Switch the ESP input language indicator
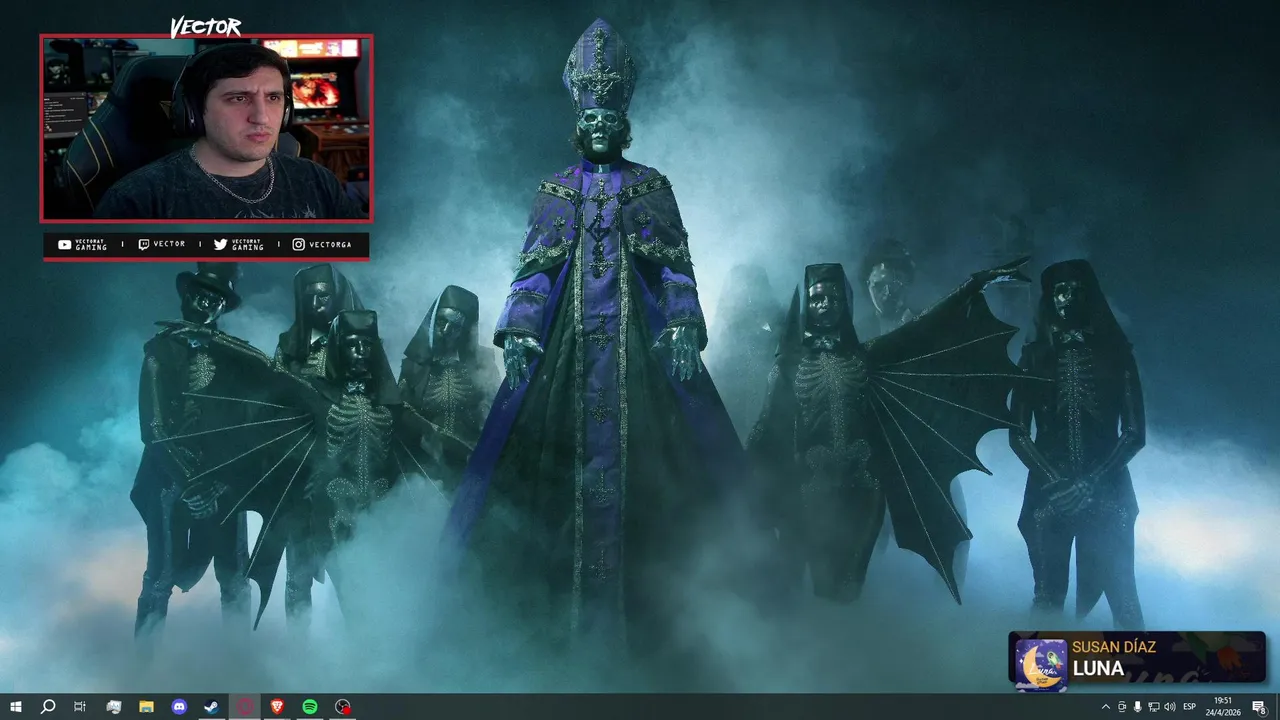 coord(1189,707)
